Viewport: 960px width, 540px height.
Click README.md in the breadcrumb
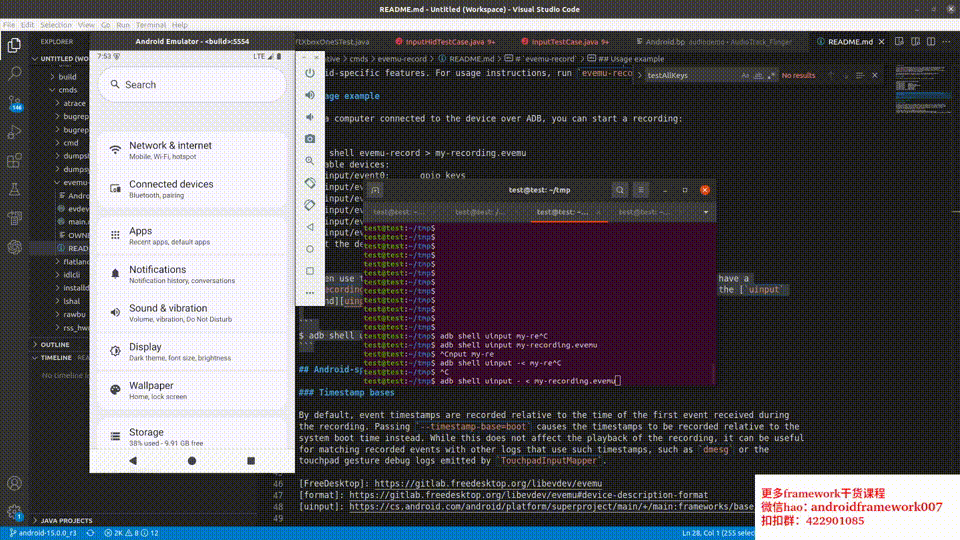click(471, 59)
